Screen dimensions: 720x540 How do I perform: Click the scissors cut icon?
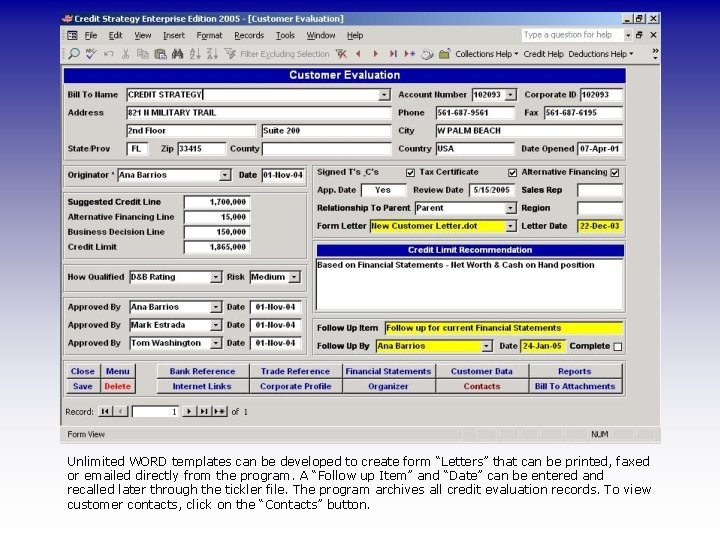[x=125, y=54]
